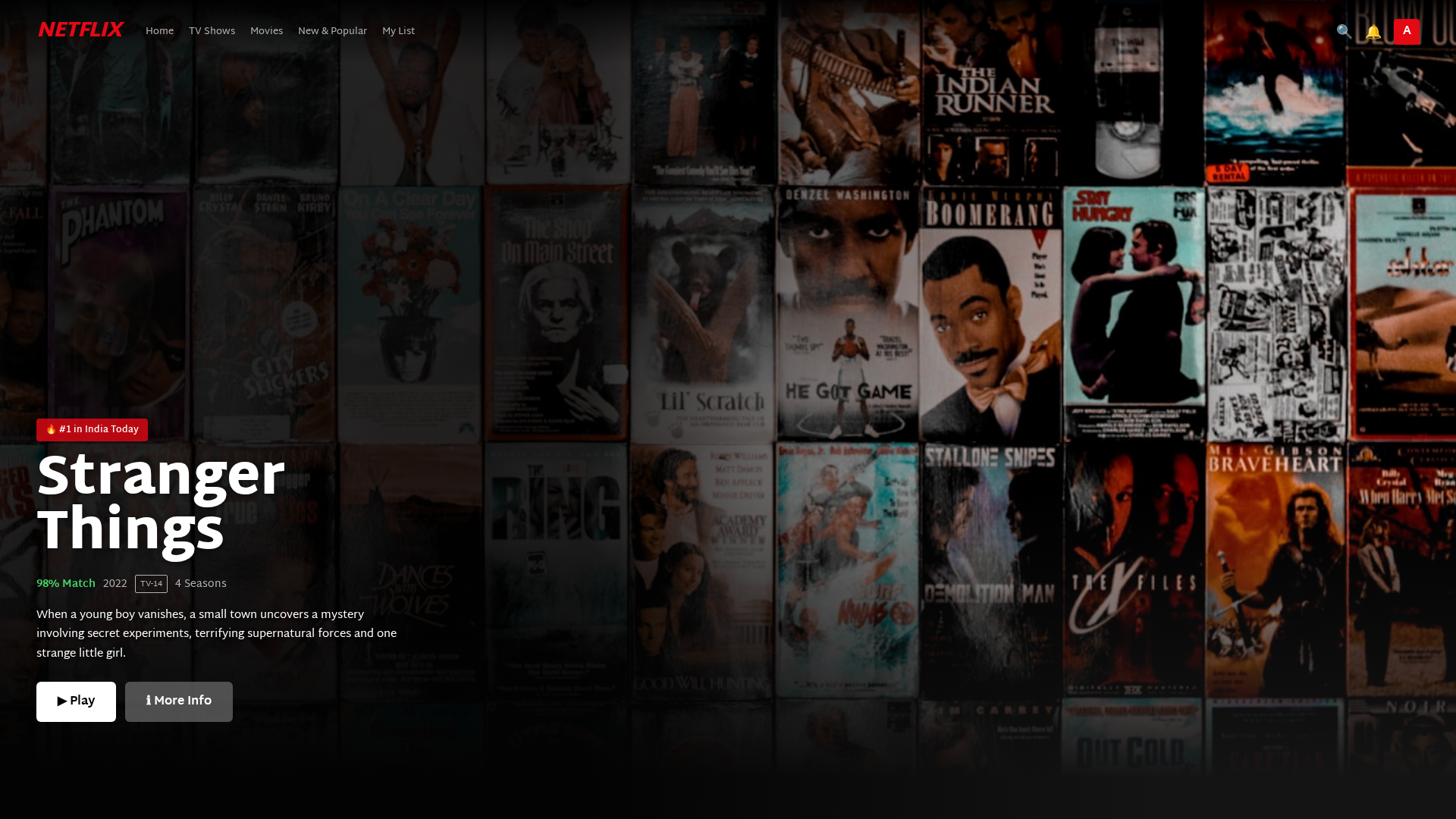Navigate to New & Popular
The height and width of the screenshot is (819, 1456).
(332, 32)
